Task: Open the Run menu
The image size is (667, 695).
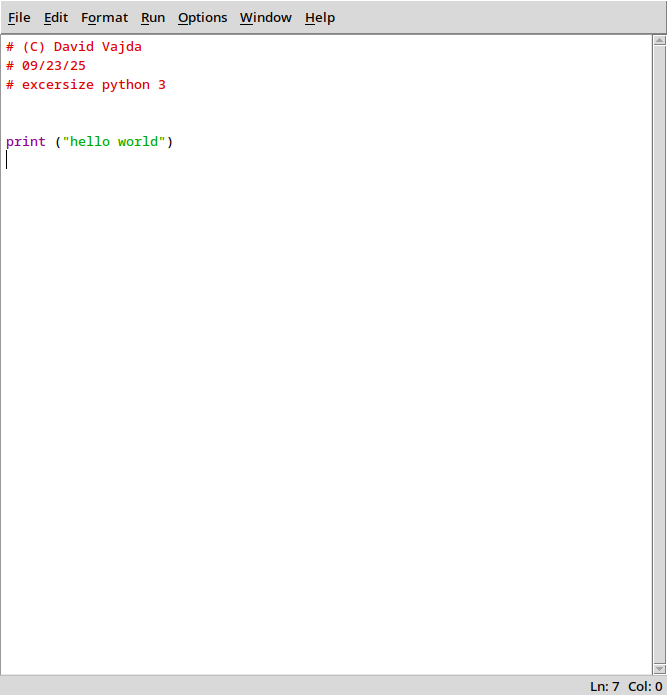Action: point(153,18)
